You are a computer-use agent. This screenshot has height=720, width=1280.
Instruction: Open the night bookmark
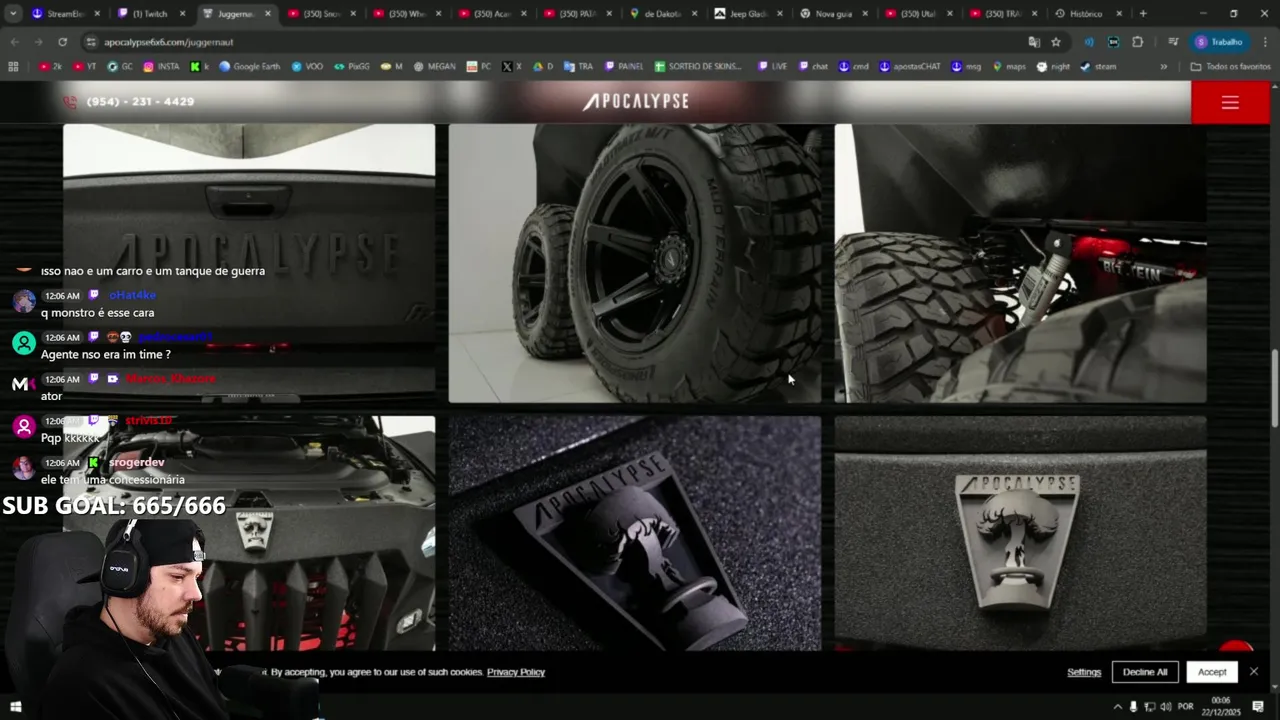[1053, 67]
